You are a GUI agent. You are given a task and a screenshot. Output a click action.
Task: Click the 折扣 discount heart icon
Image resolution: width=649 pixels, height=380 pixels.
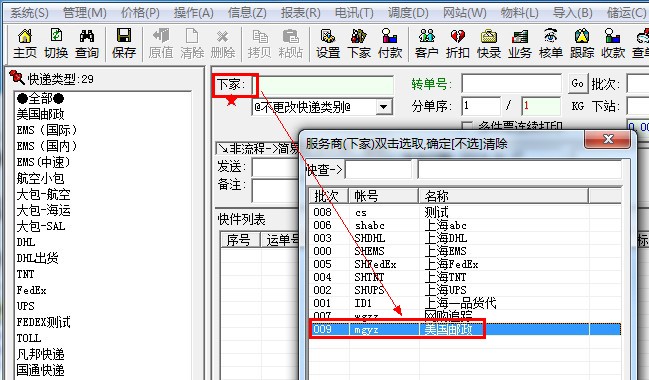(x=458, y=43)
